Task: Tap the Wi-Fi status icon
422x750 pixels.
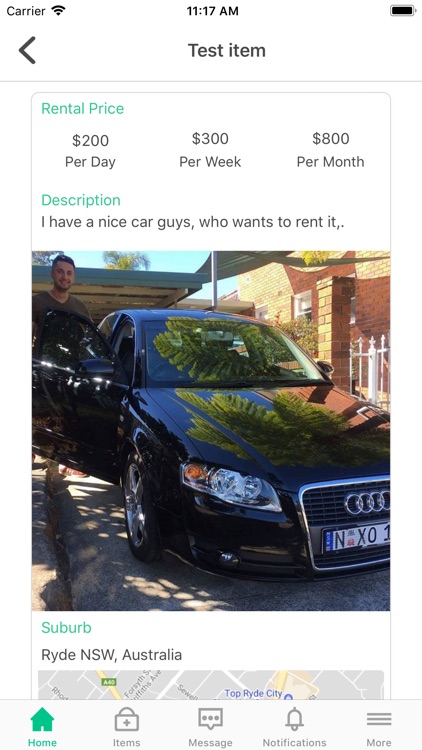Action: [58, 11]
